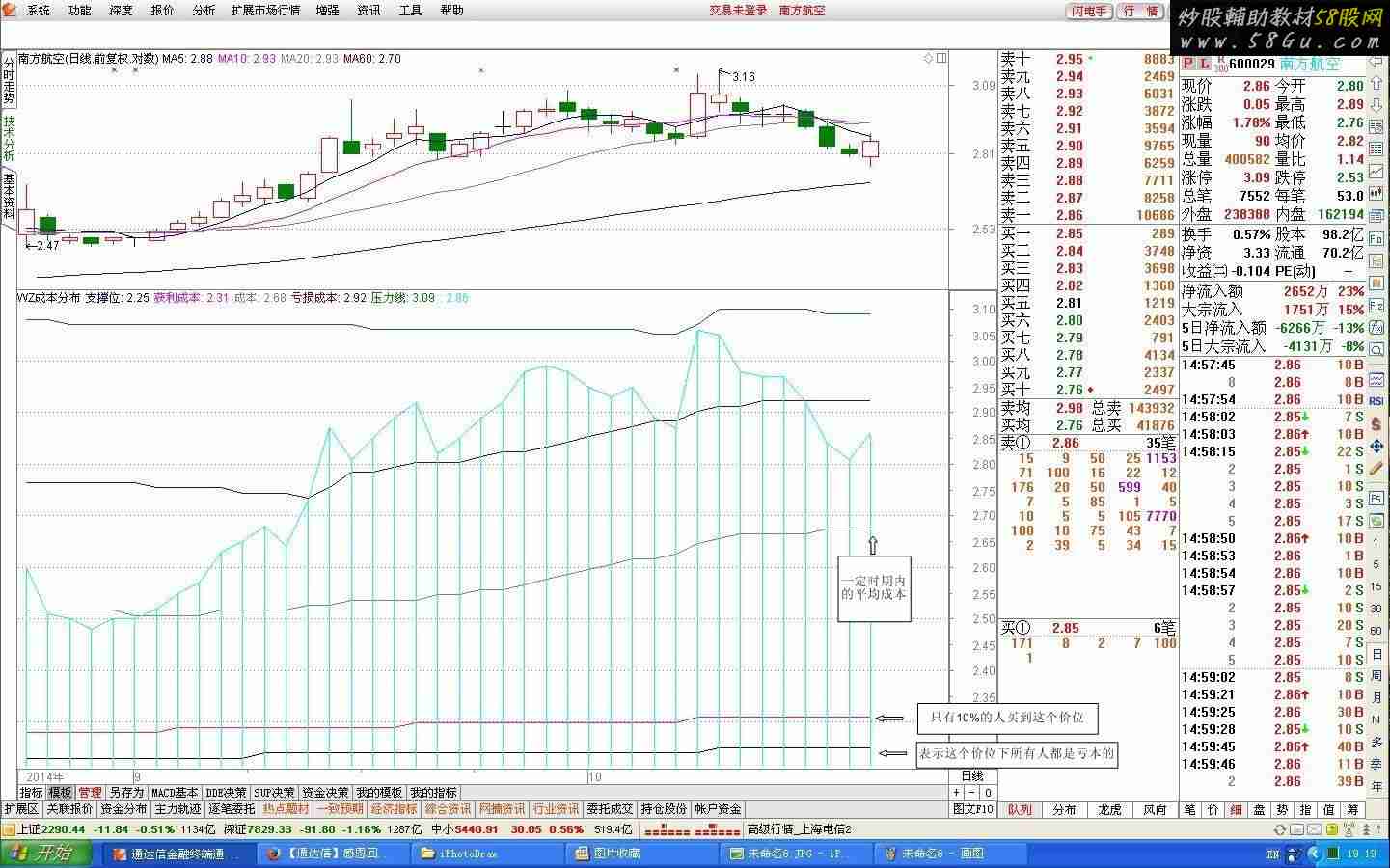Select the 势 tab under trade list
Screen dimensions: 1390x868
(1282, 809)
